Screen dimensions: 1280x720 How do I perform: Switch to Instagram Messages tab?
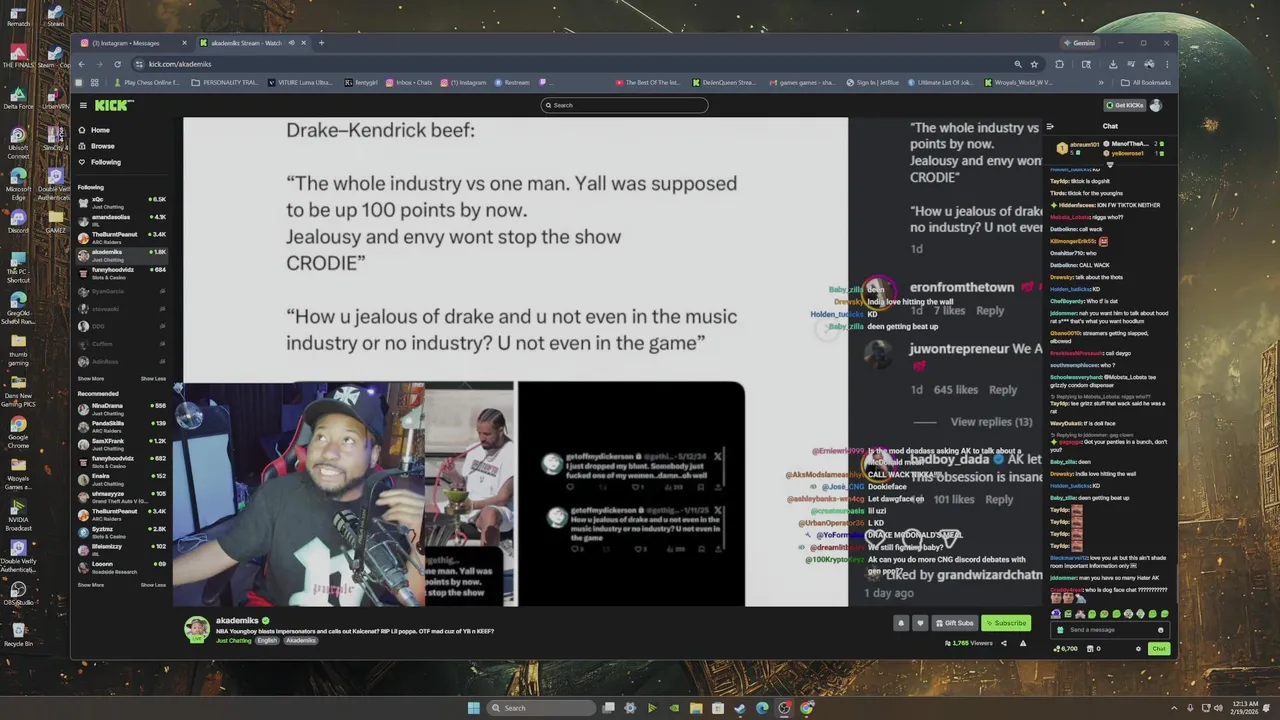(133, 43)
